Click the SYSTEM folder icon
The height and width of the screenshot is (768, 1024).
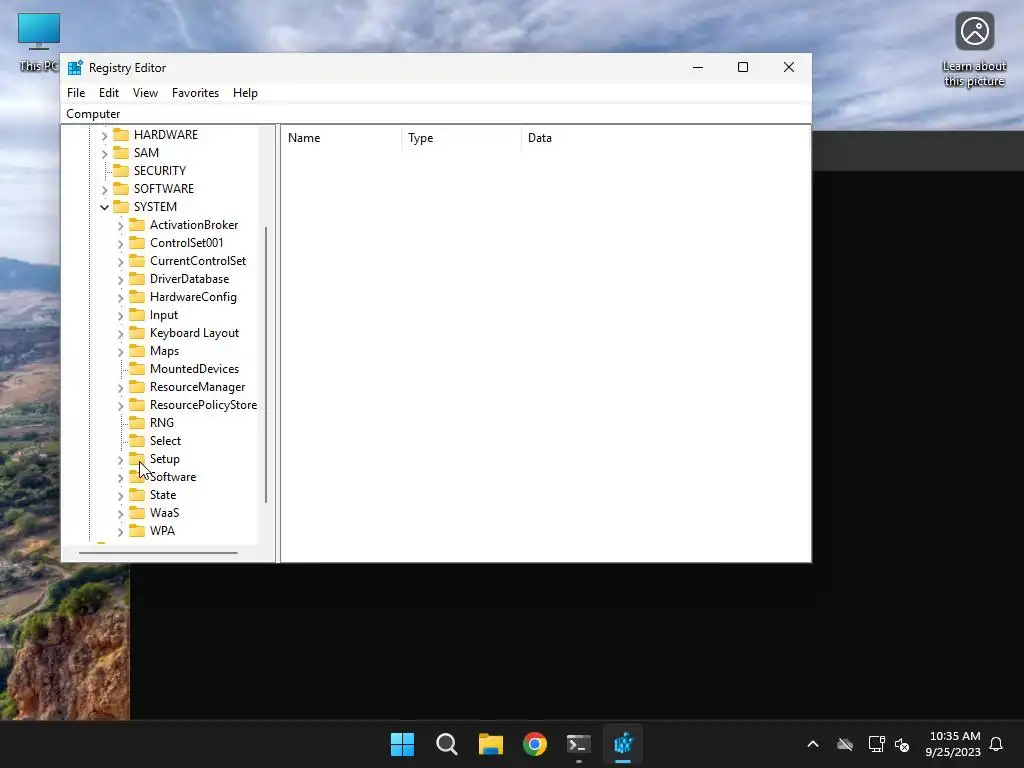121,206
